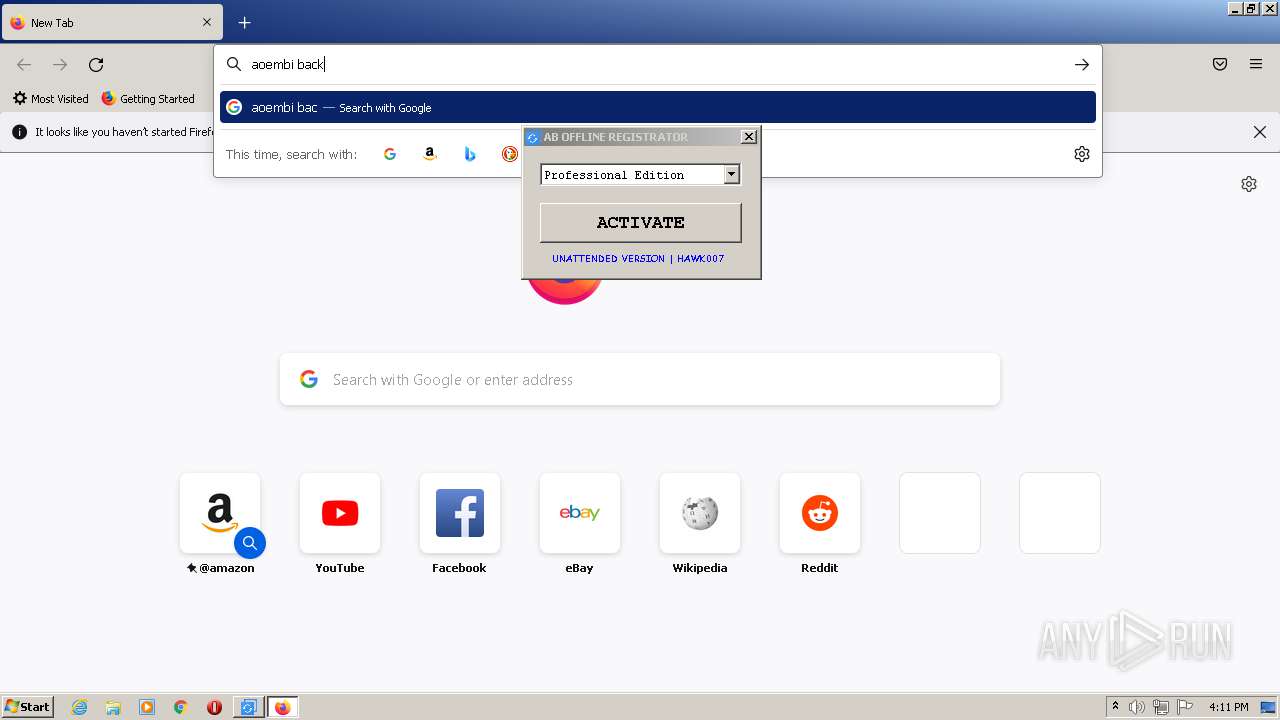This screenshot has height=720, width=1280.
Task: Open the Professional Edition dropdown arrow
Action: (732, 174)
